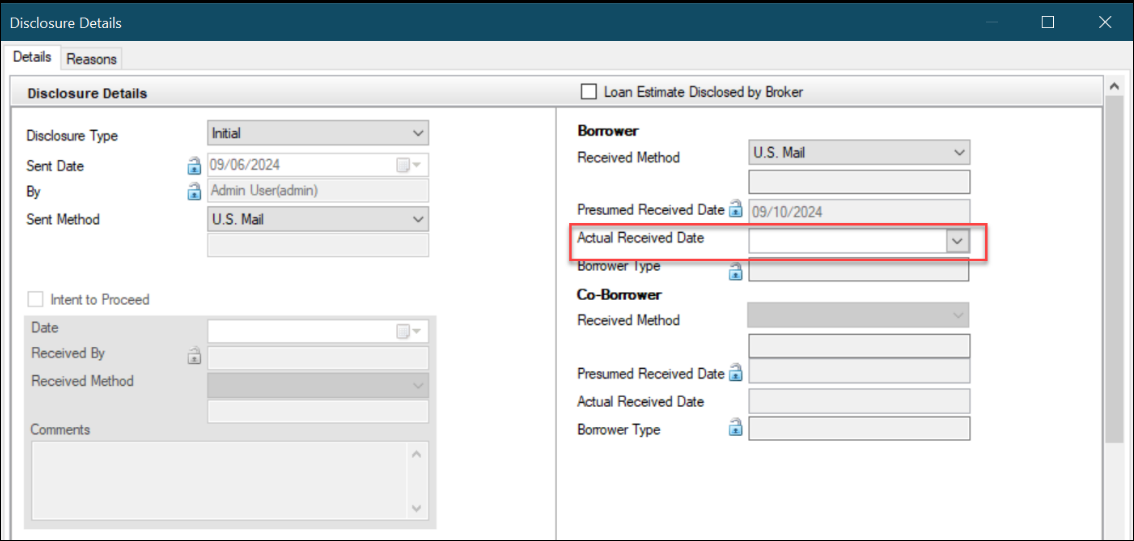The image size is (1134, 541).
Task: Open the Sent Date calendar picker
Action: click(408, 166)
